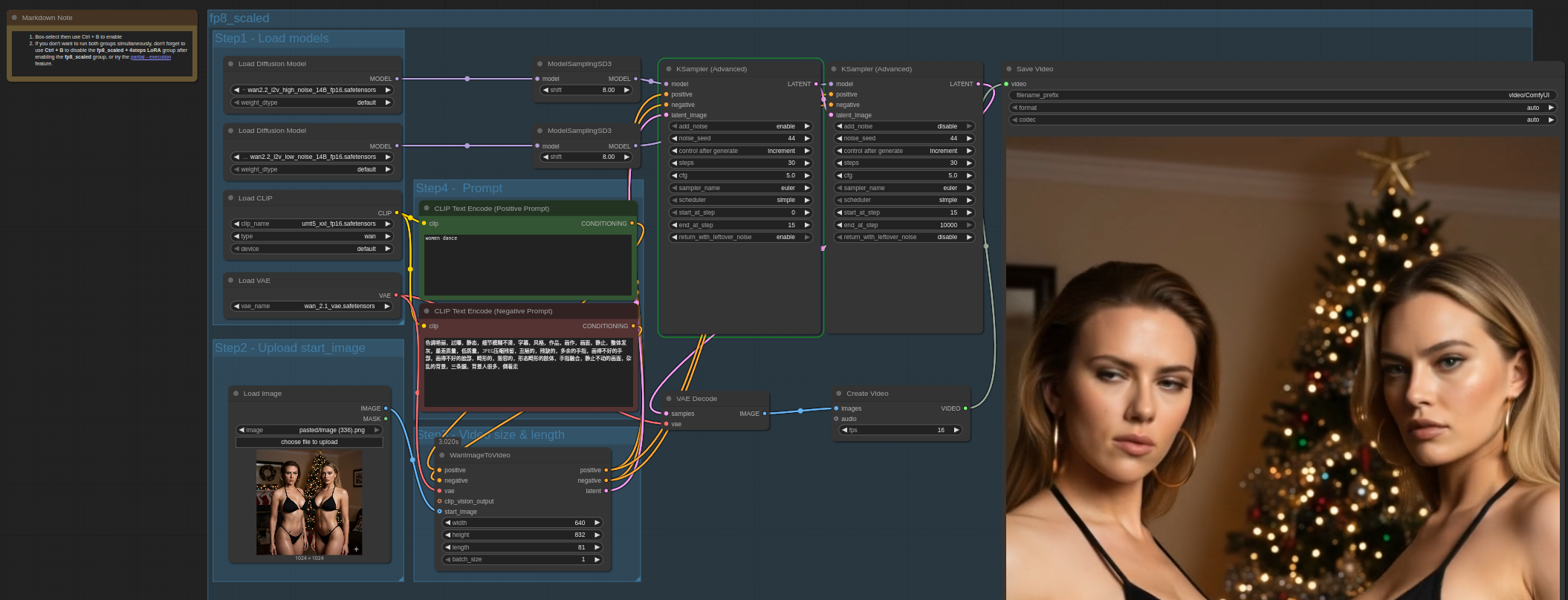Viewport: 1568px width, 600px height.
Task: Increase fps using the right arrow in Create Video
Action: coord(956,430)
